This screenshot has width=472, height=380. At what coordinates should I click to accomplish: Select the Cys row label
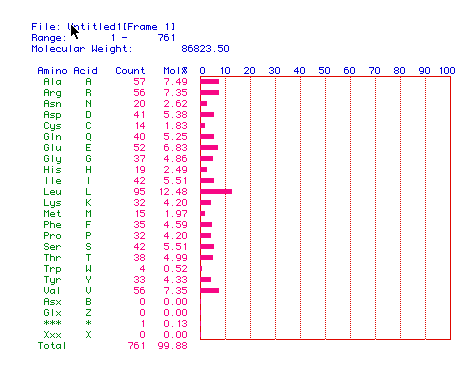(52, 126)
